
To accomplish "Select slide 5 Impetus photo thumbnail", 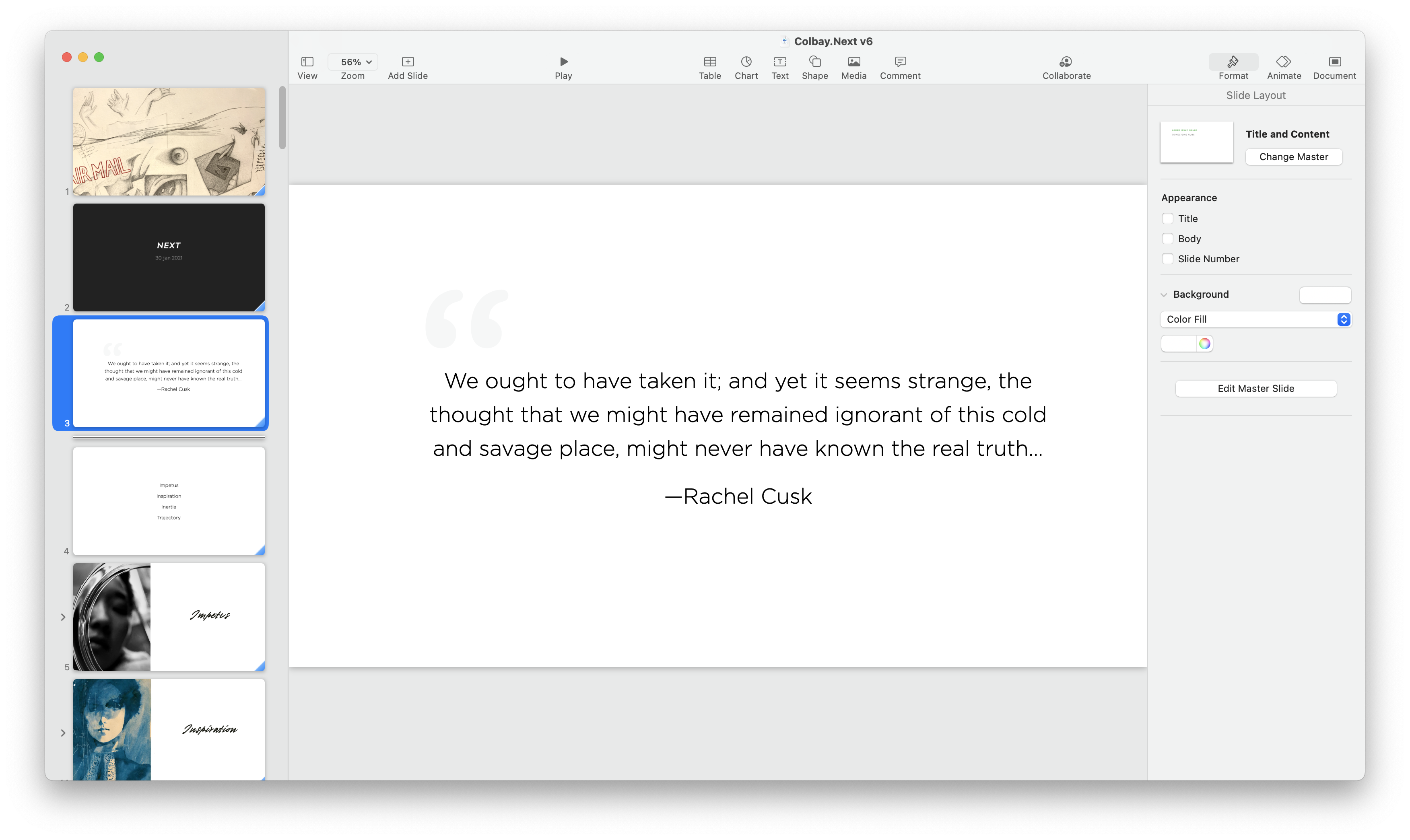I will point(169,617).
